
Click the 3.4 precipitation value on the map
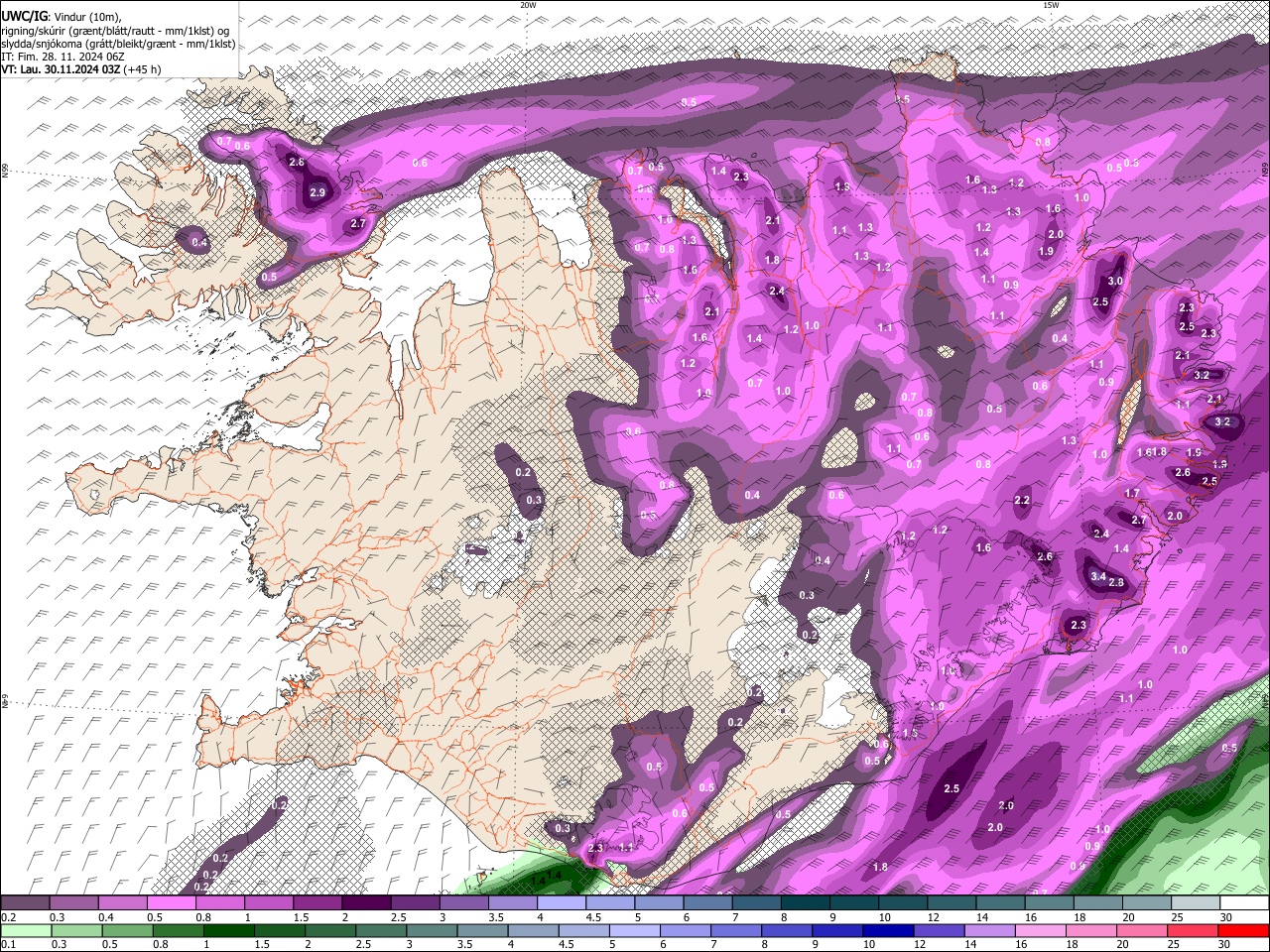[x=1098, y=576]
